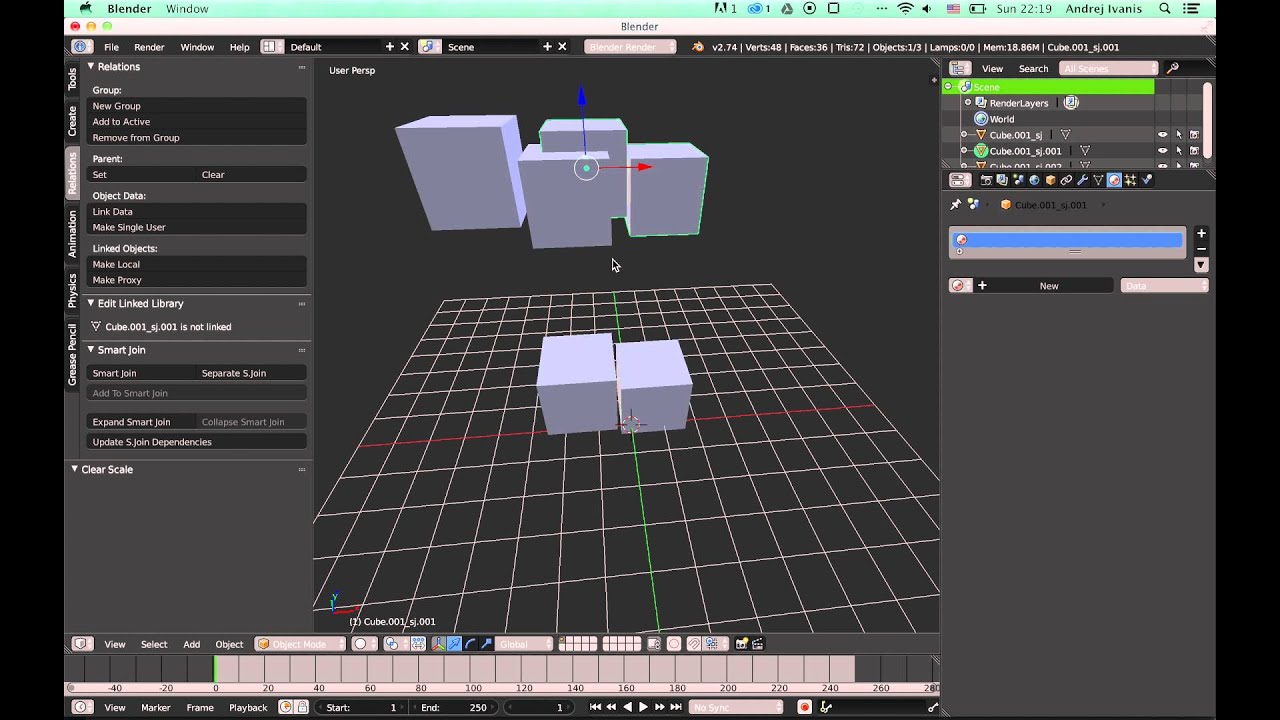Open the File menu

point(111,47)
